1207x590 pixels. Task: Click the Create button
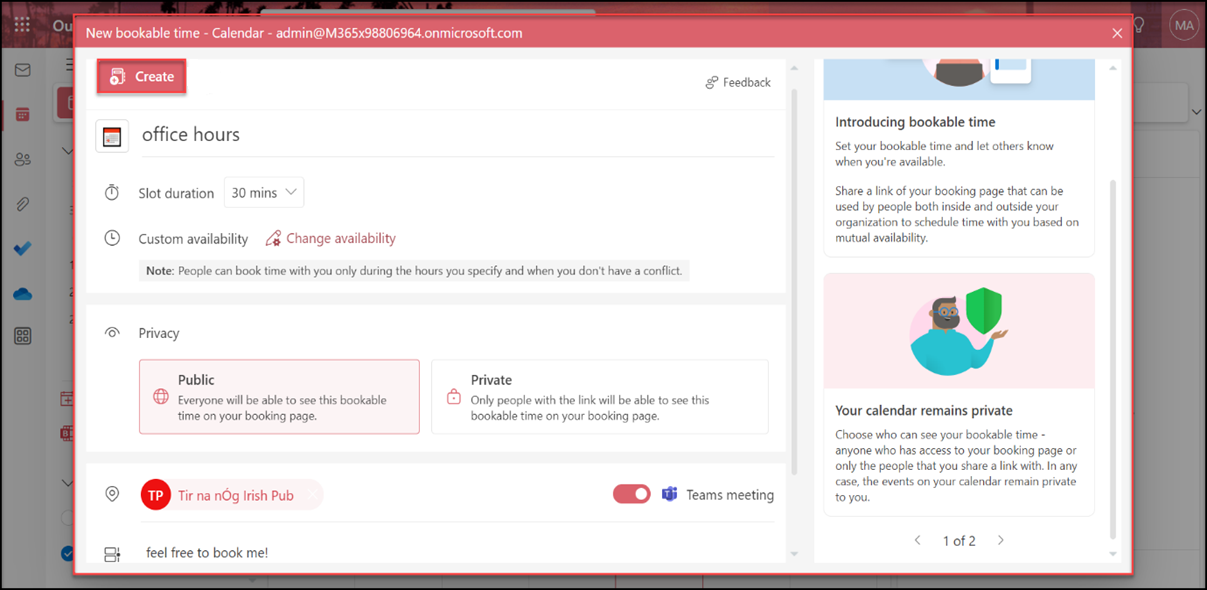pyautogui.click(x=142, y=76)
